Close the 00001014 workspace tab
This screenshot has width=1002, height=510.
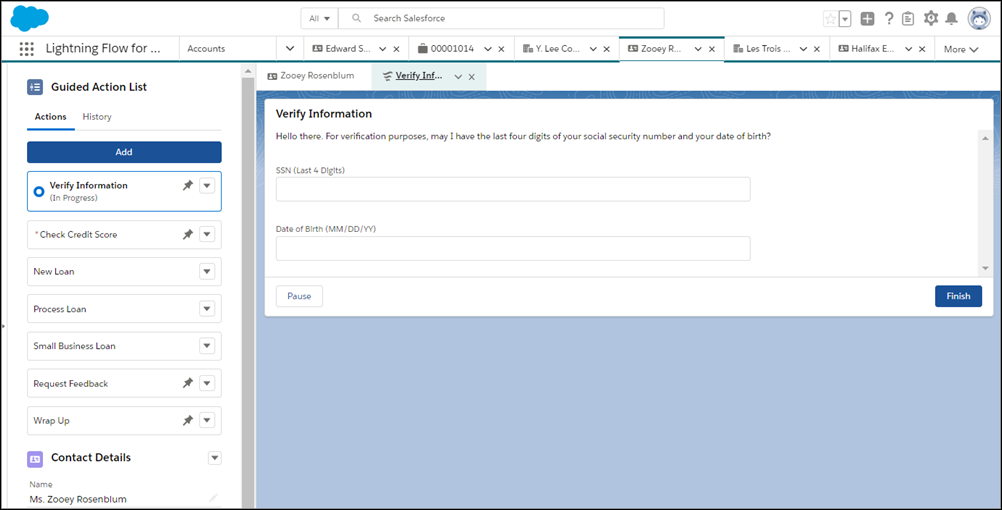tap(501, 49)
